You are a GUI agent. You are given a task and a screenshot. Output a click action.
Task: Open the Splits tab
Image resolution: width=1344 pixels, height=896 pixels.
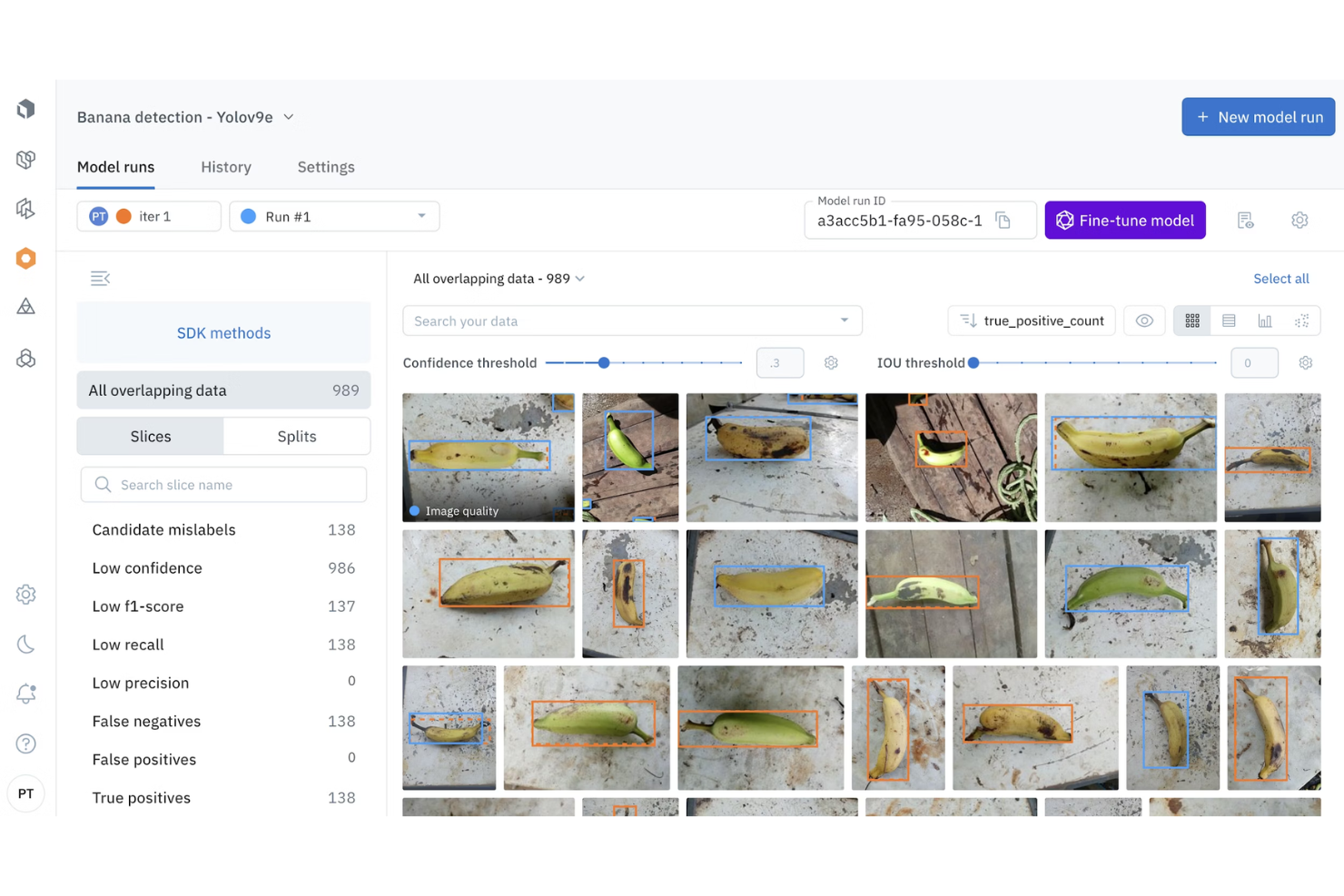tap(297, 436)
